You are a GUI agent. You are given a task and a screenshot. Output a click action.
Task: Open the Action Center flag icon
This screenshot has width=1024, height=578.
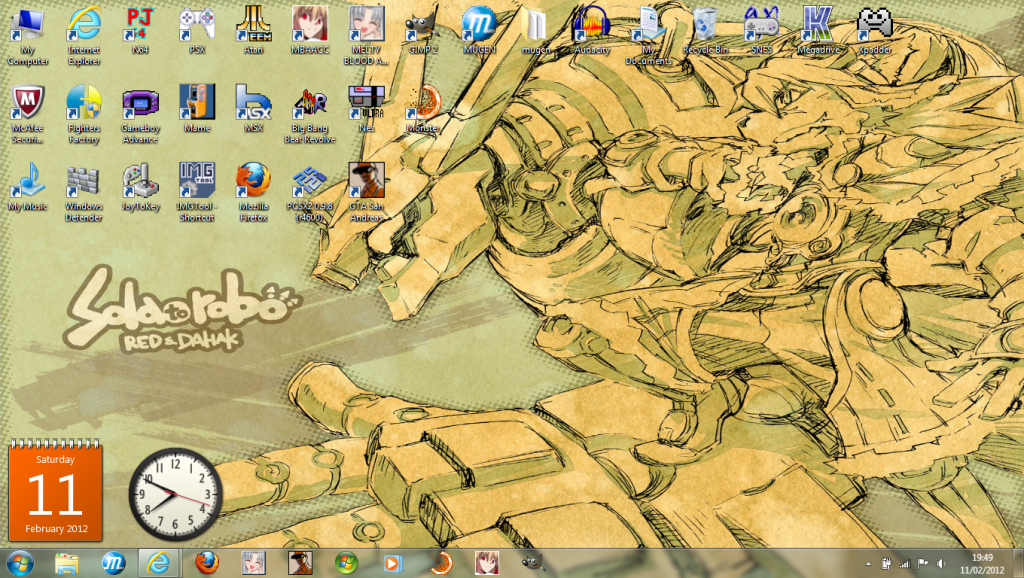click(x=923, y=564)
